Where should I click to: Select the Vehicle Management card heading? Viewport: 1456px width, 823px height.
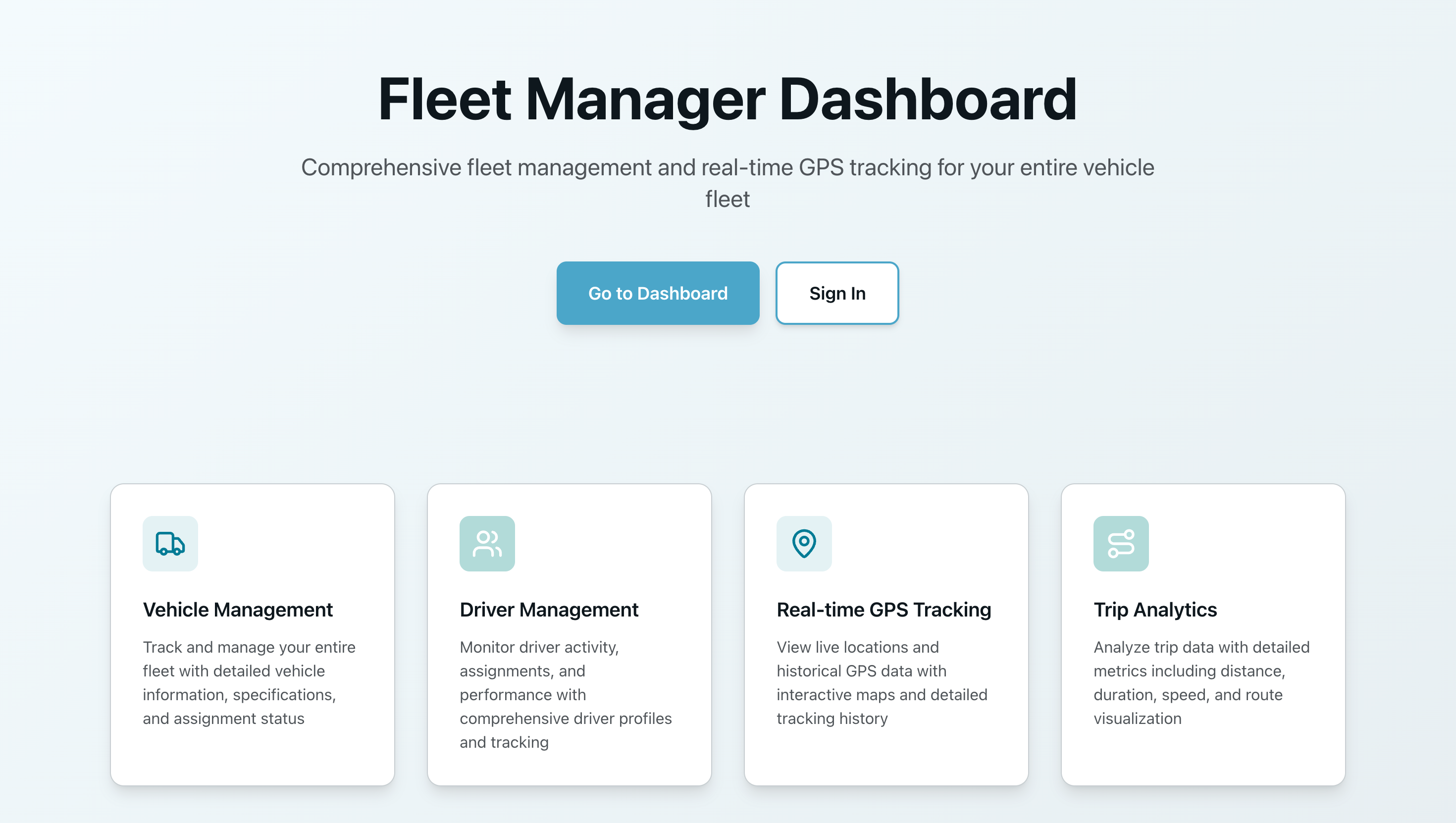tap(237, 610)
